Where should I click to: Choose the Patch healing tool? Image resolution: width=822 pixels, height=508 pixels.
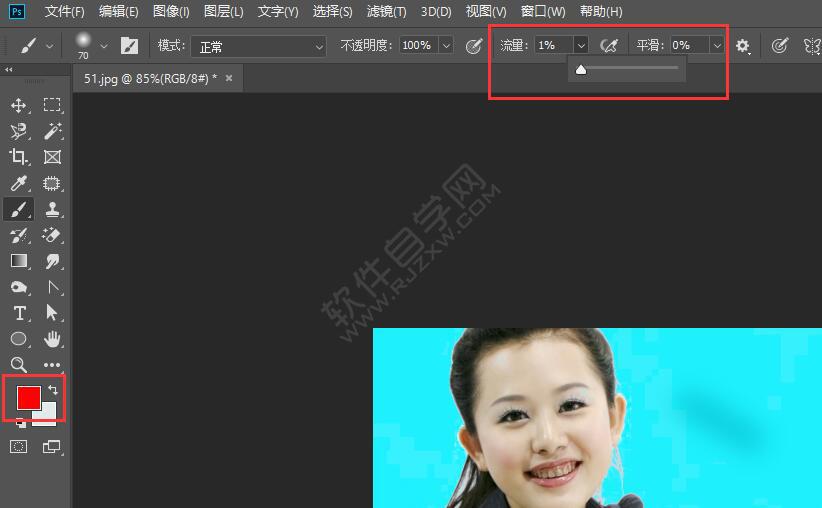[52, 183]
